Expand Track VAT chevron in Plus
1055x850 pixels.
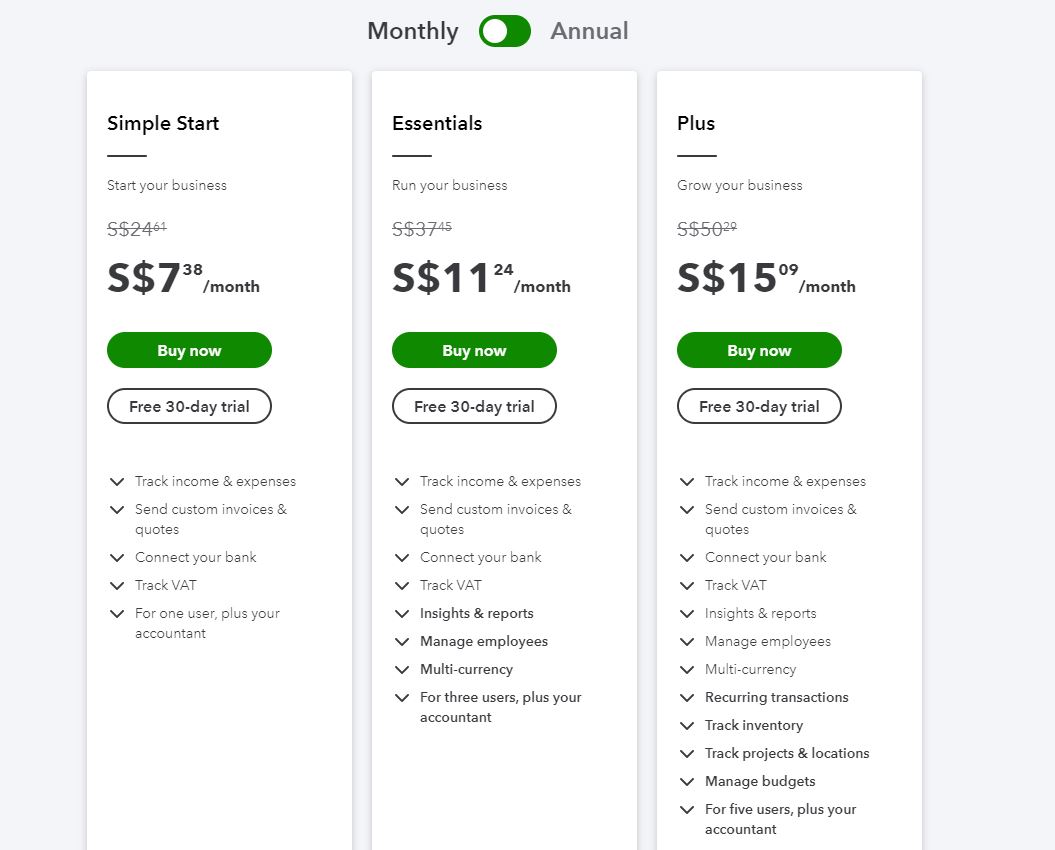point(687,585)
